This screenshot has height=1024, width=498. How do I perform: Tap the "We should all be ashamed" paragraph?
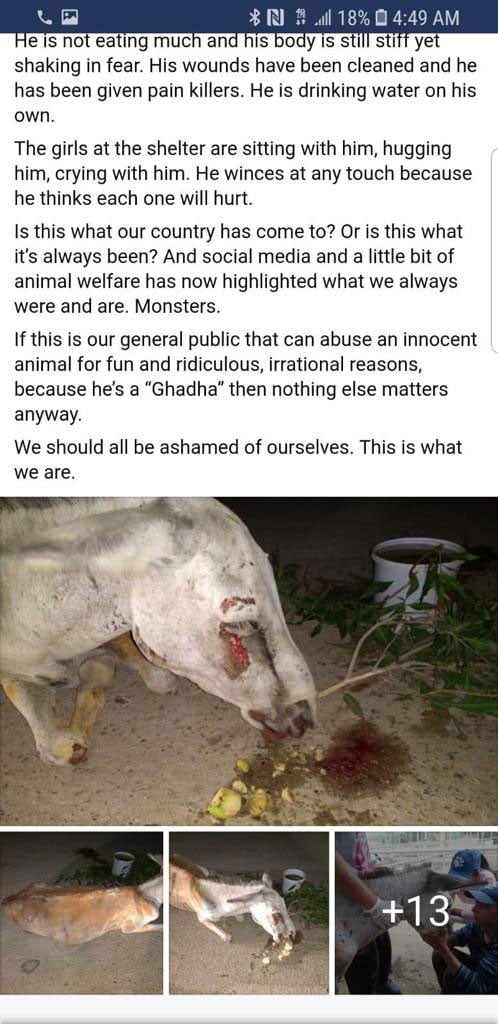click(238, 460)
